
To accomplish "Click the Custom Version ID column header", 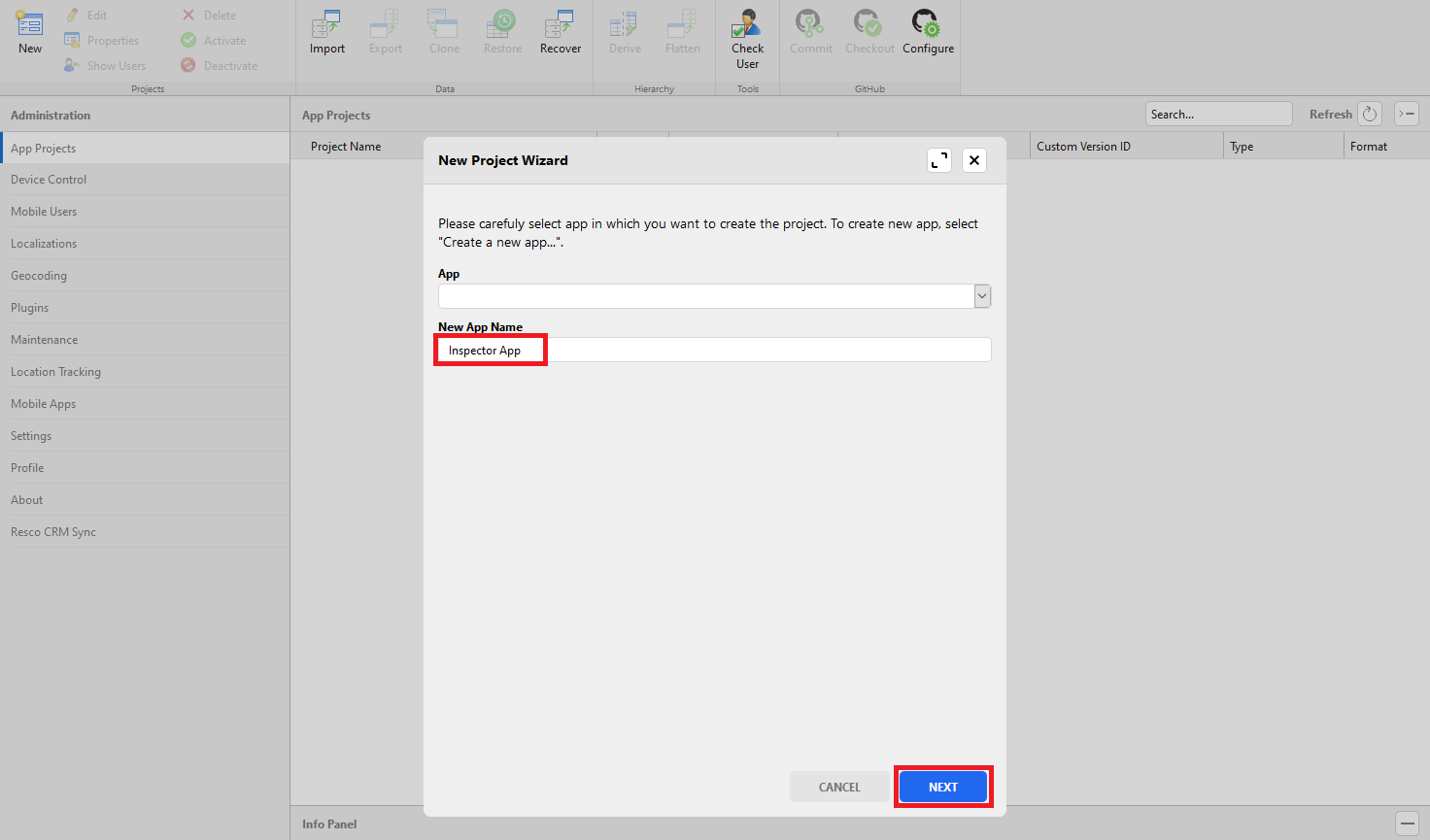I will click(1083, 147).
